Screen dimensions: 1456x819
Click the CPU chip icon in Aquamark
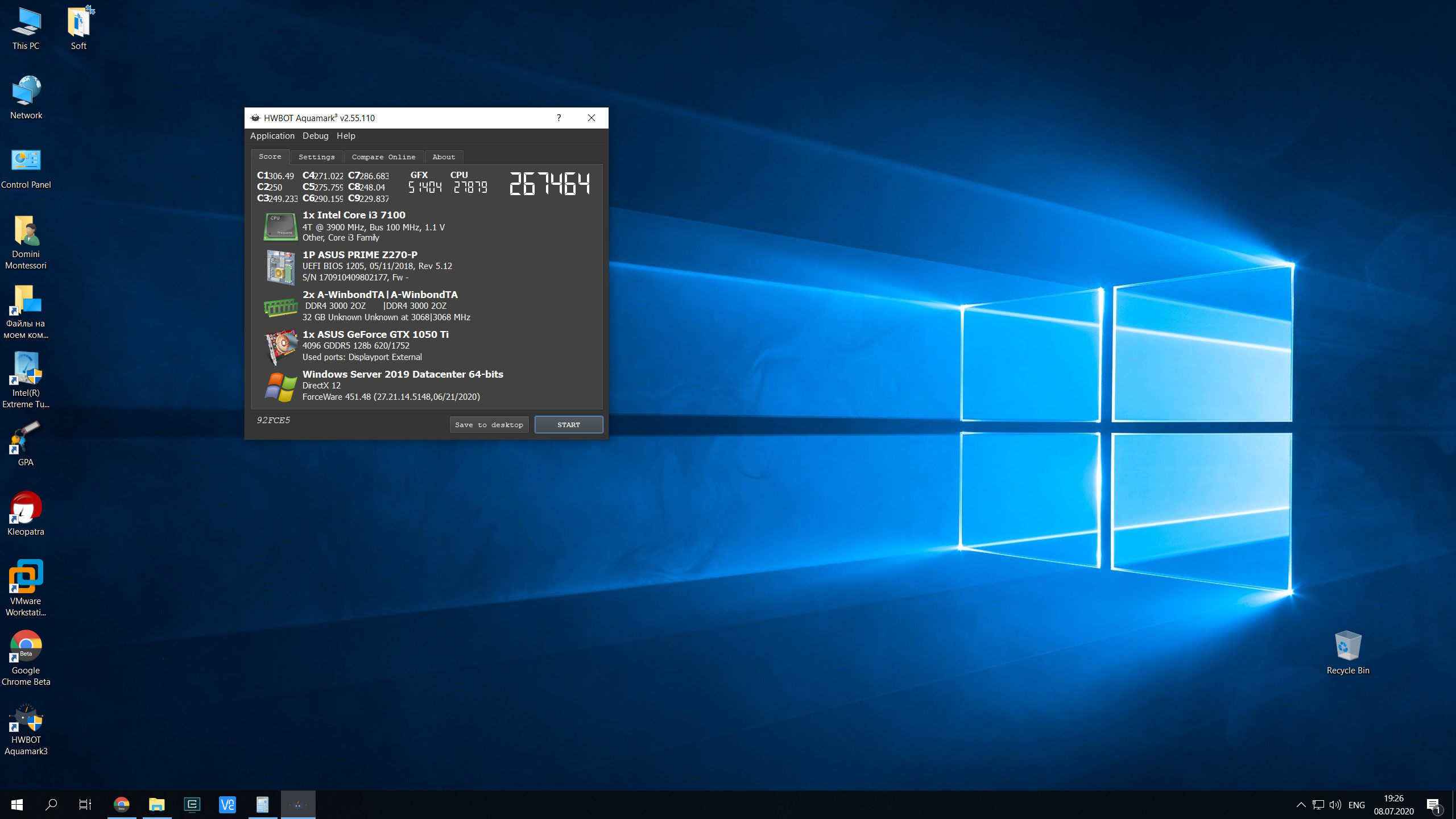280,226
